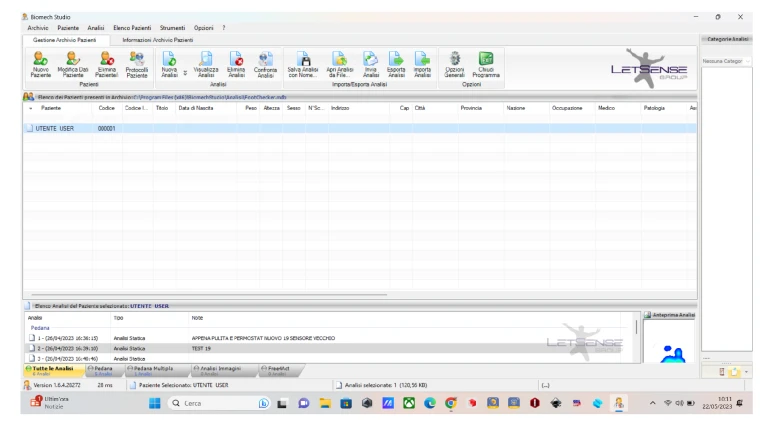Open Windows taskbar search box
The height and width of the screenshot is (433, 770).
209,403
